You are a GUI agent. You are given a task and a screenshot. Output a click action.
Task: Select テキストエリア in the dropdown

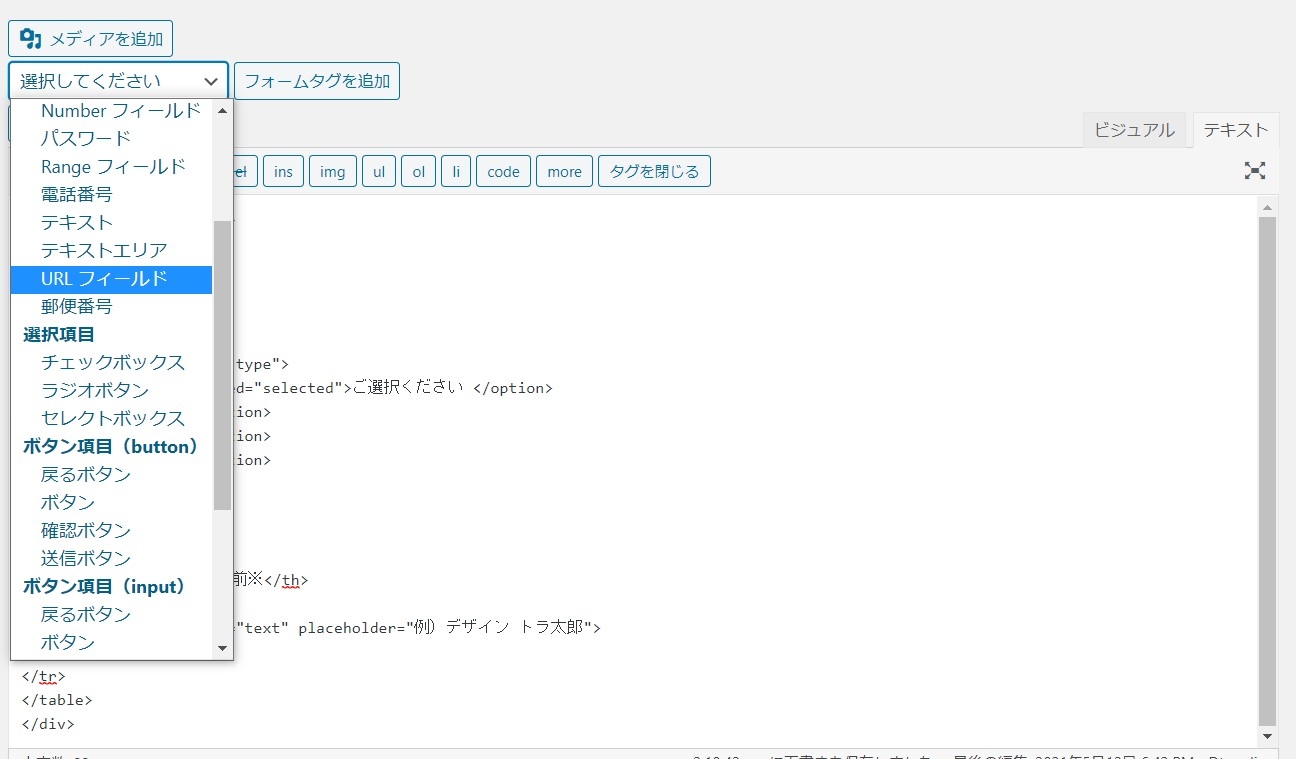pyautogui.click(x=104, y=251)
